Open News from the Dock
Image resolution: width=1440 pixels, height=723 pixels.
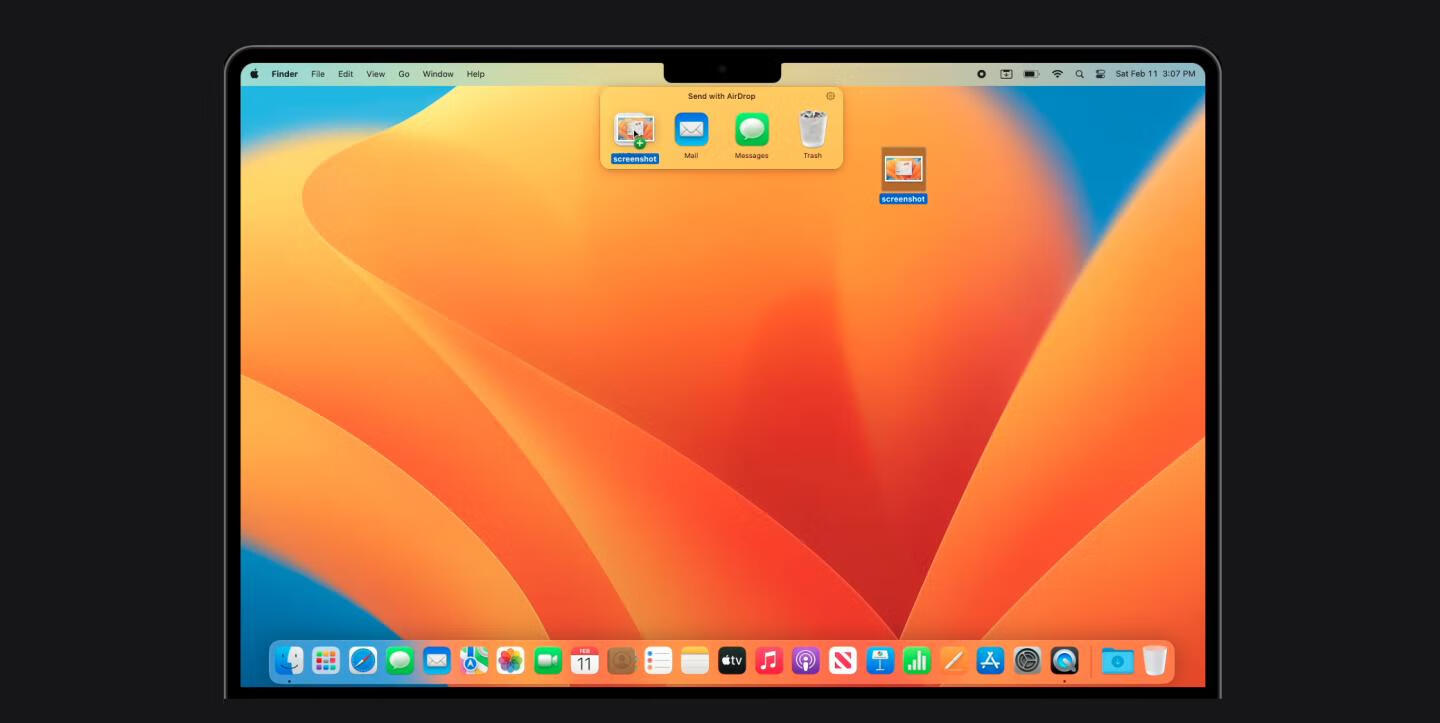click(843, 660)
